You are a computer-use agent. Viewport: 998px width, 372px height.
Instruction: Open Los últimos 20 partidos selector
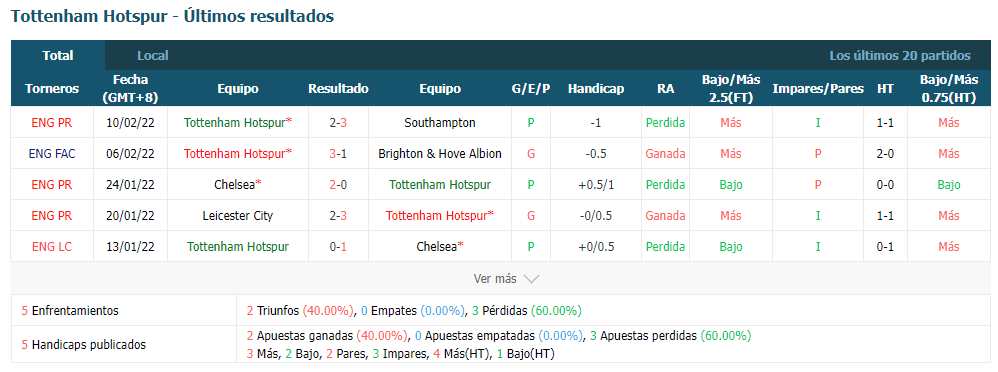899,55
